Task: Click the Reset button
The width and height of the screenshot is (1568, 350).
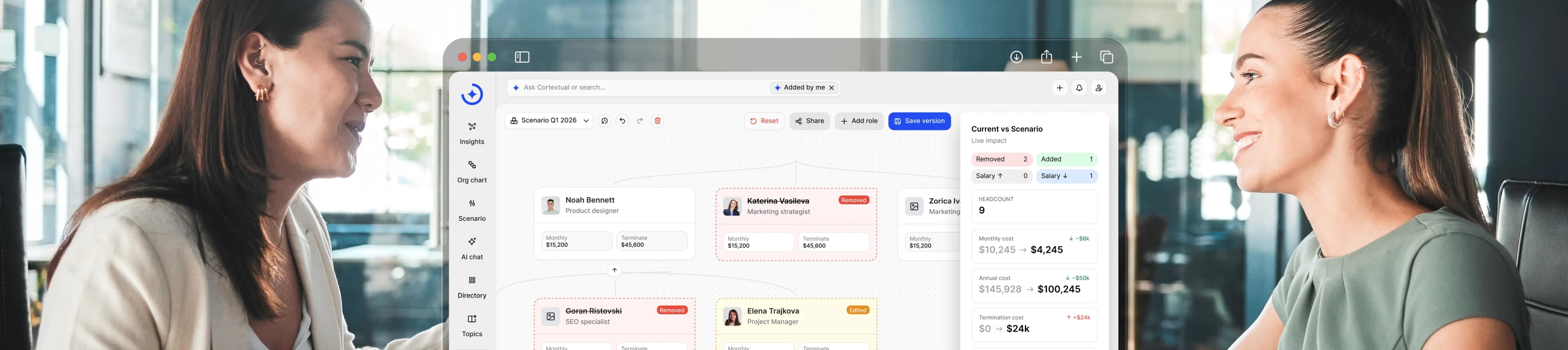Action: (764, 121)
